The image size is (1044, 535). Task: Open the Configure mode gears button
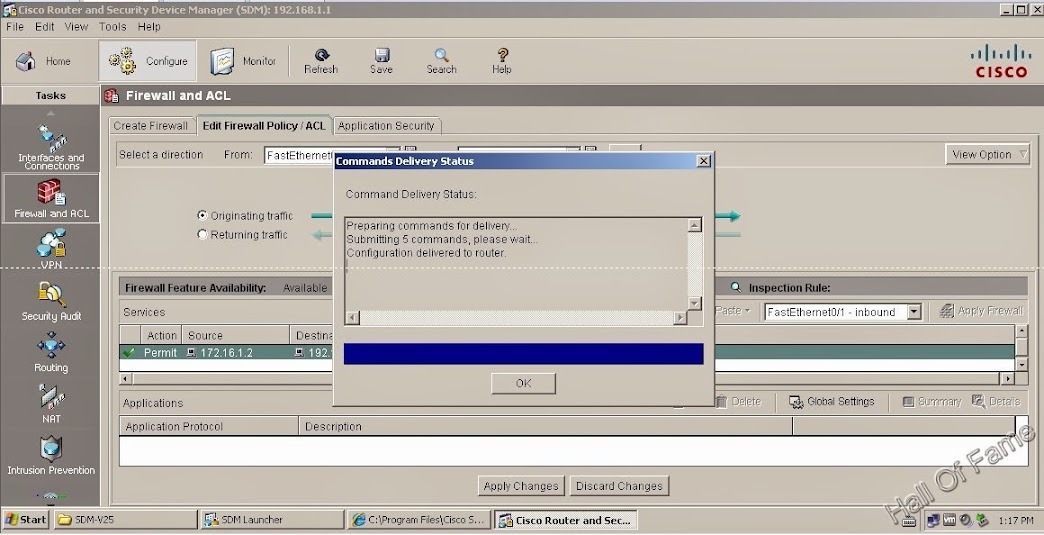click(x=148, y=61)
